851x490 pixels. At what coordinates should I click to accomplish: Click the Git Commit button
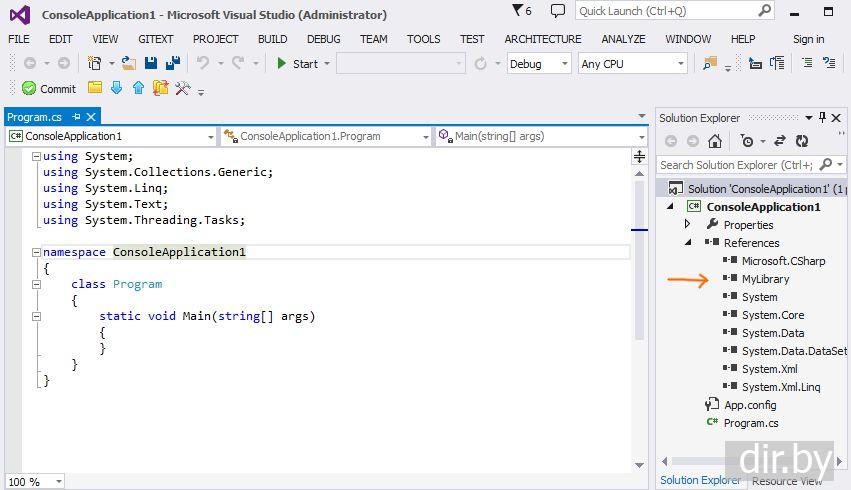coord(49,89)
